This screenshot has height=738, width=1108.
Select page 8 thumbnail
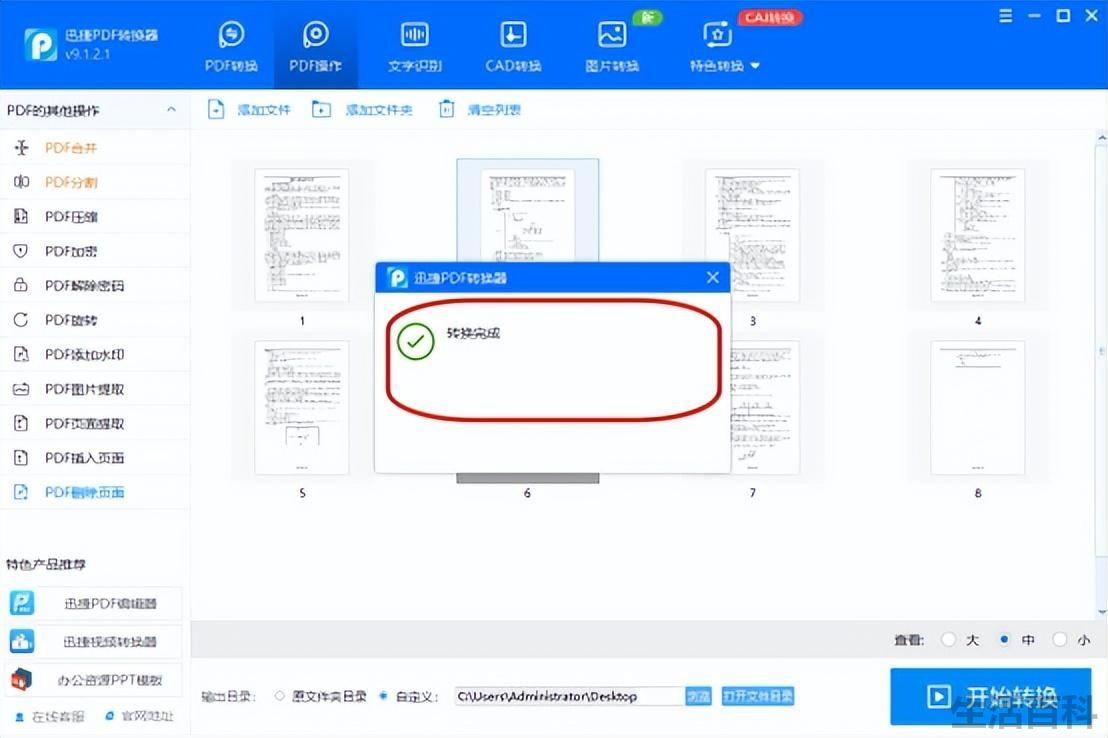click(978, 408)
